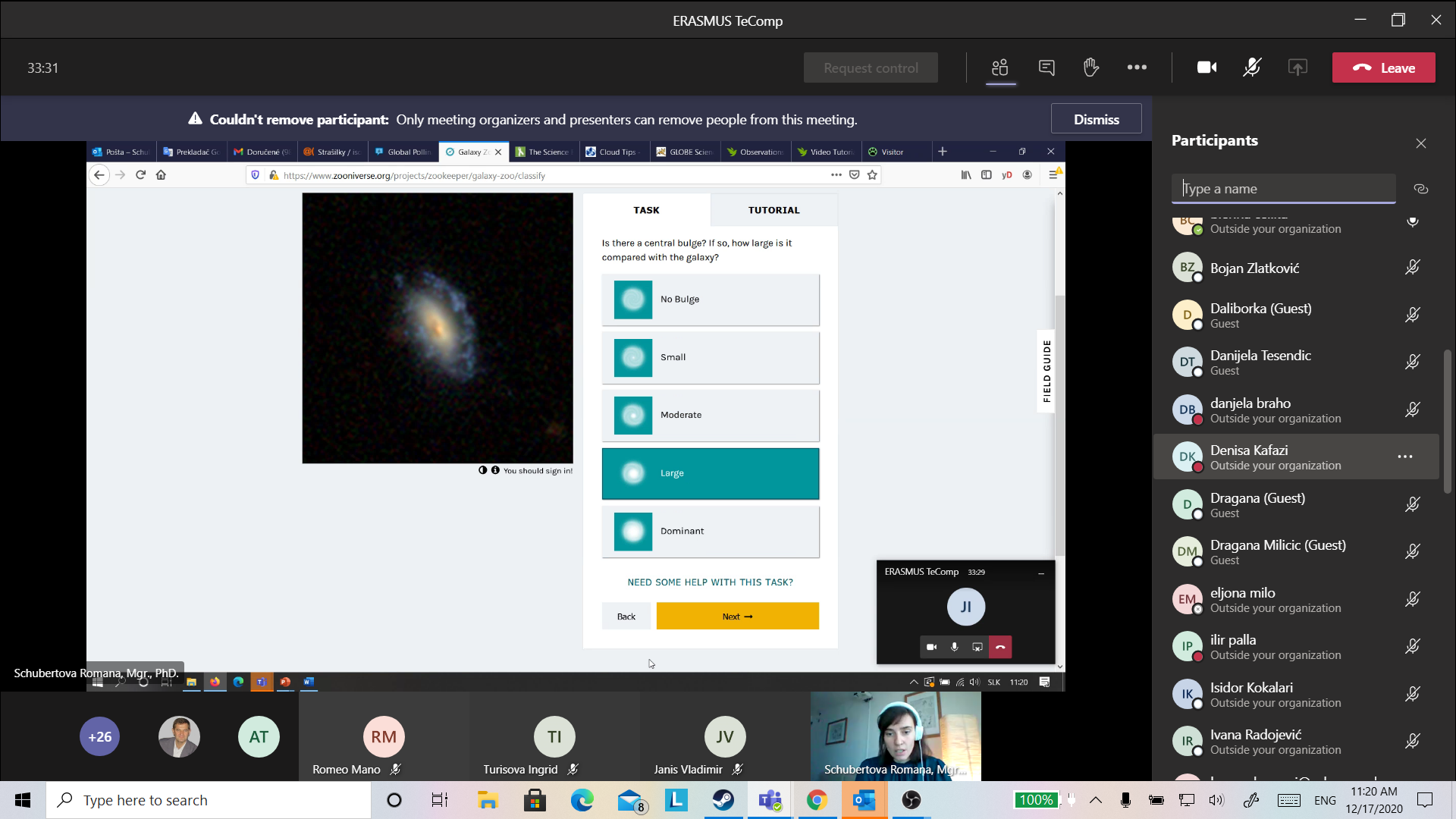Screen dimensions: 1456x819
Task: Click the raise hand icon
Action: point(1091,67)
